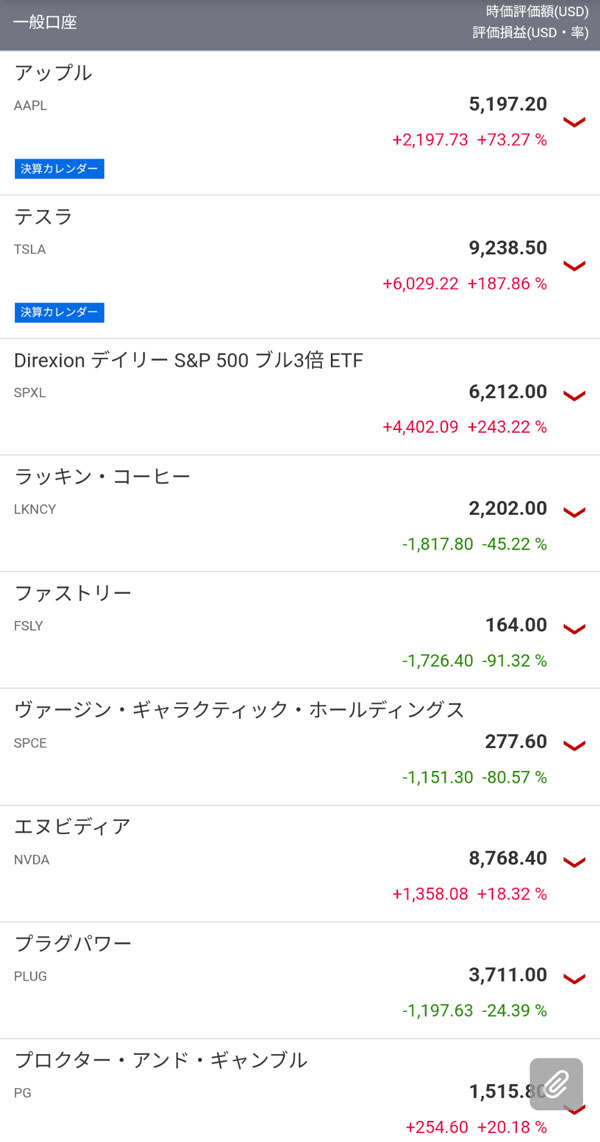This screenshot has height=1142, width=600.
Task: Open 決算カレンダー for Apple
Action: (x=60, y=169)
